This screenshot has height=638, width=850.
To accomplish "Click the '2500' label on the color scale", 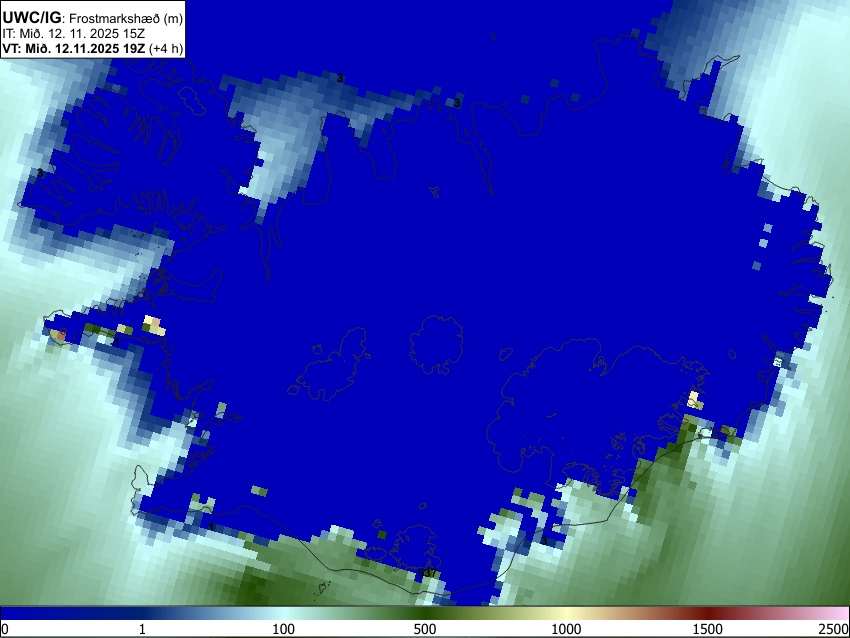I will coord(834,629).
